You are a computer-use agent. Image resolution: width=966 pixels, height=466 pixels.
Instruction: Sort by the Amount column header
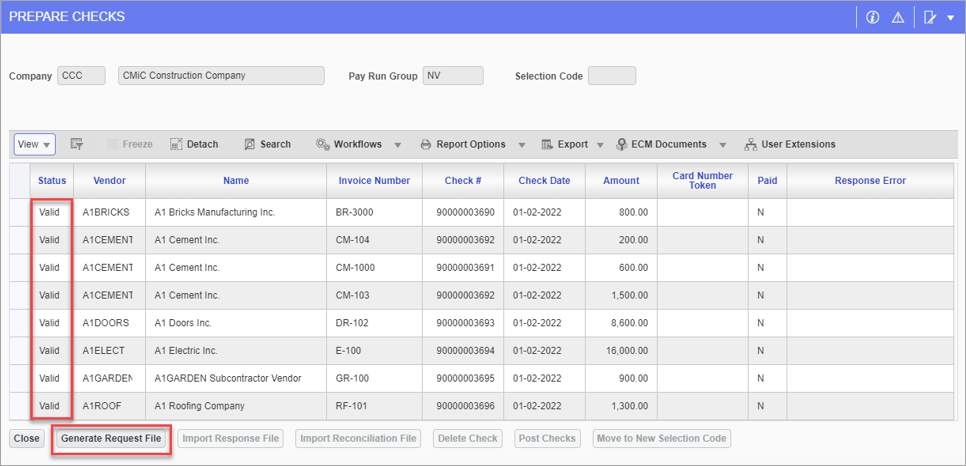[x=621, y=181]
